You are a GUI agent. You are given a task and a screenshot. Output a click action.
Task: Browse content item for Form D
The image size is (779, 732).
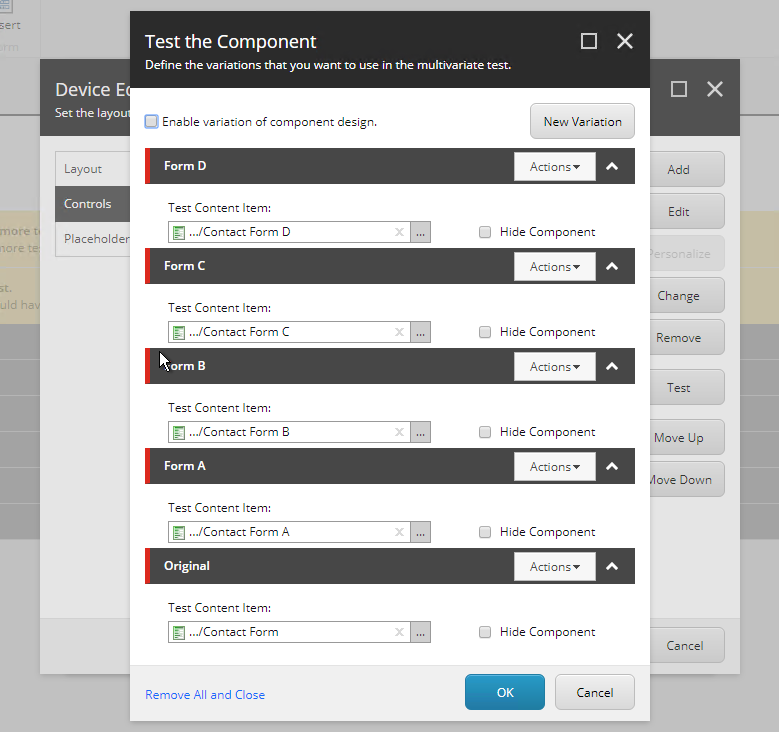point(421,232)
